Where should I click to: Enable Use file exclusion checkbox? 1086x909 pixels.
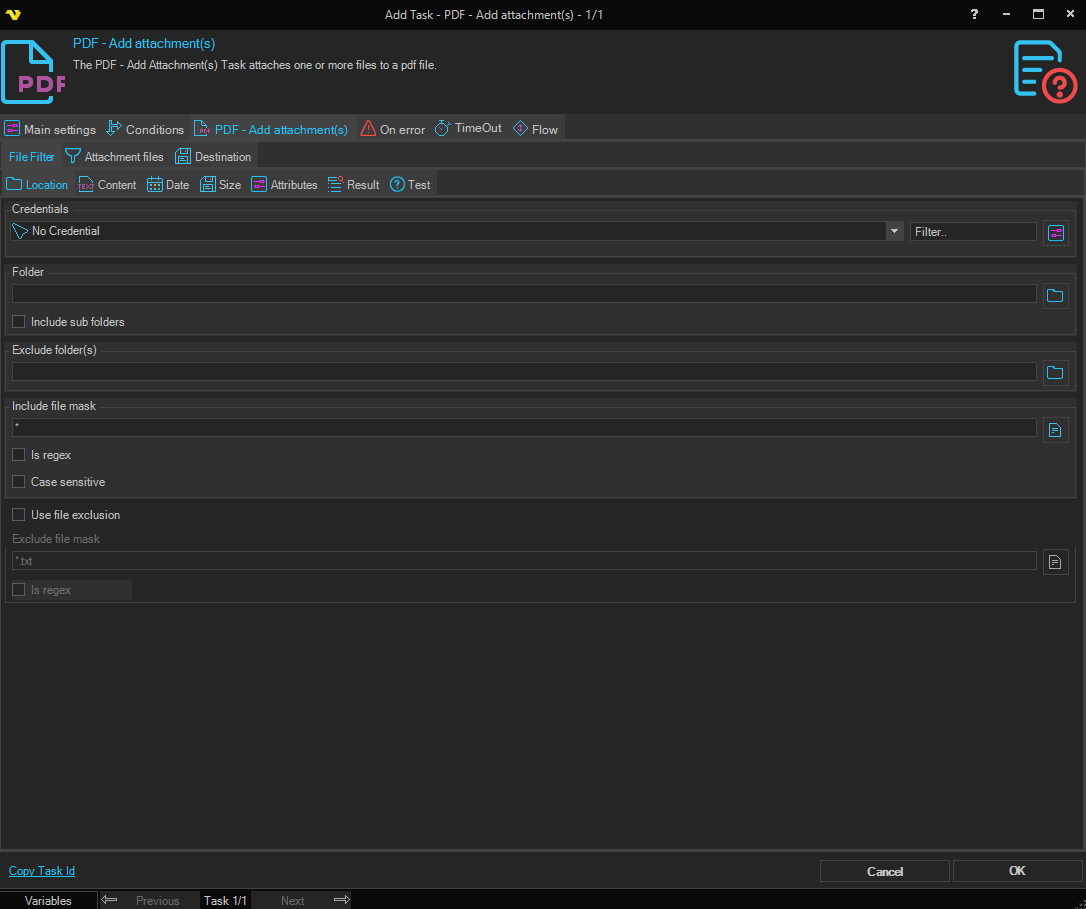[x=19, y=515]
